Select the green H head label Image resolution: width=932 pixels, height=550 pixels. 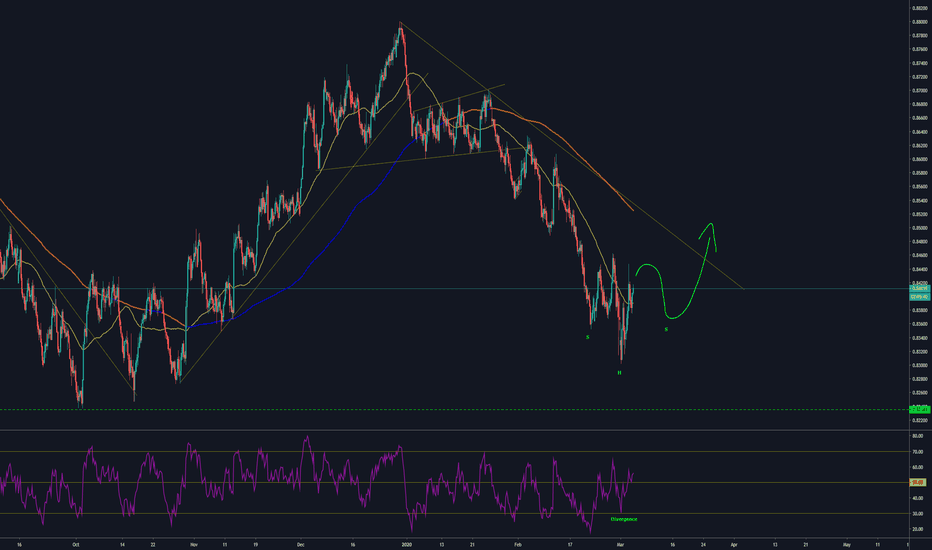(620, 372)
